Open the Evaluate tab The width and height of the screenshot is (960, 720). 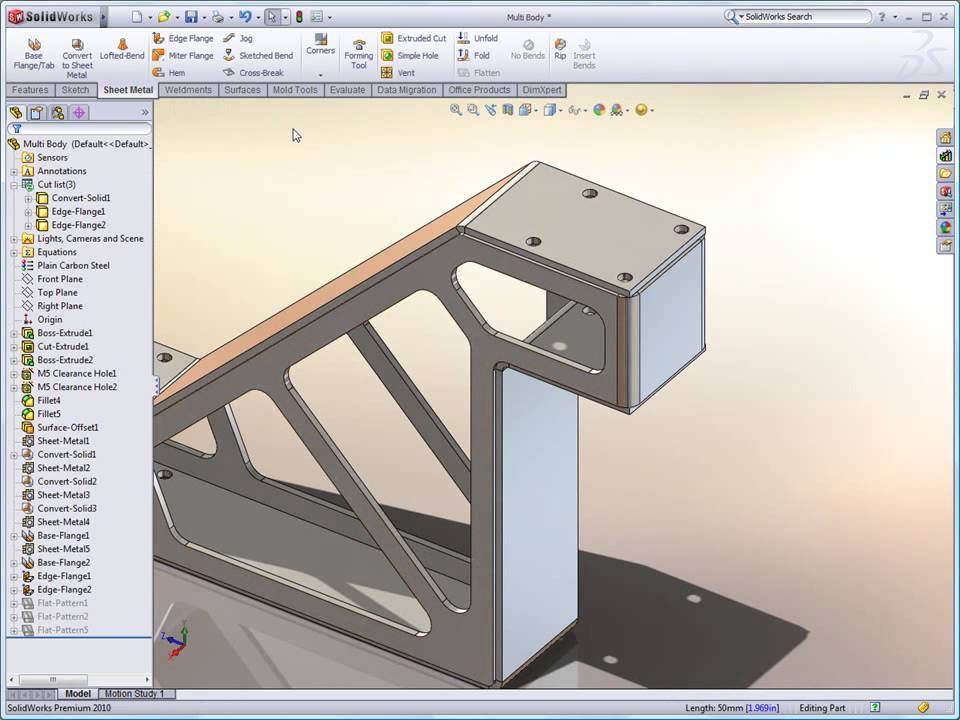coord(347,90)
